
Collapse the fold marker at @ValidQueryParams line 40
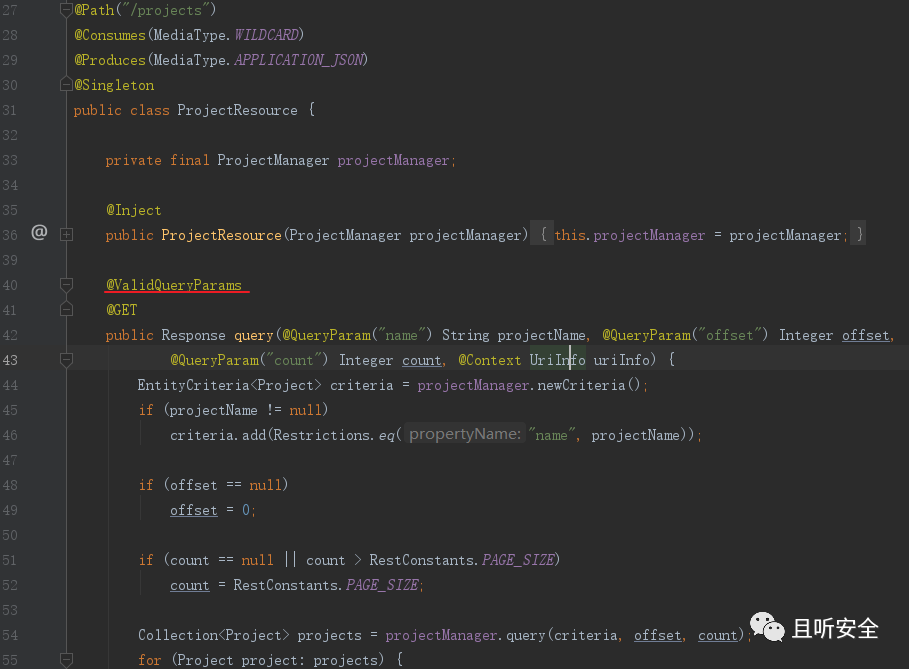tap(67, 285)
